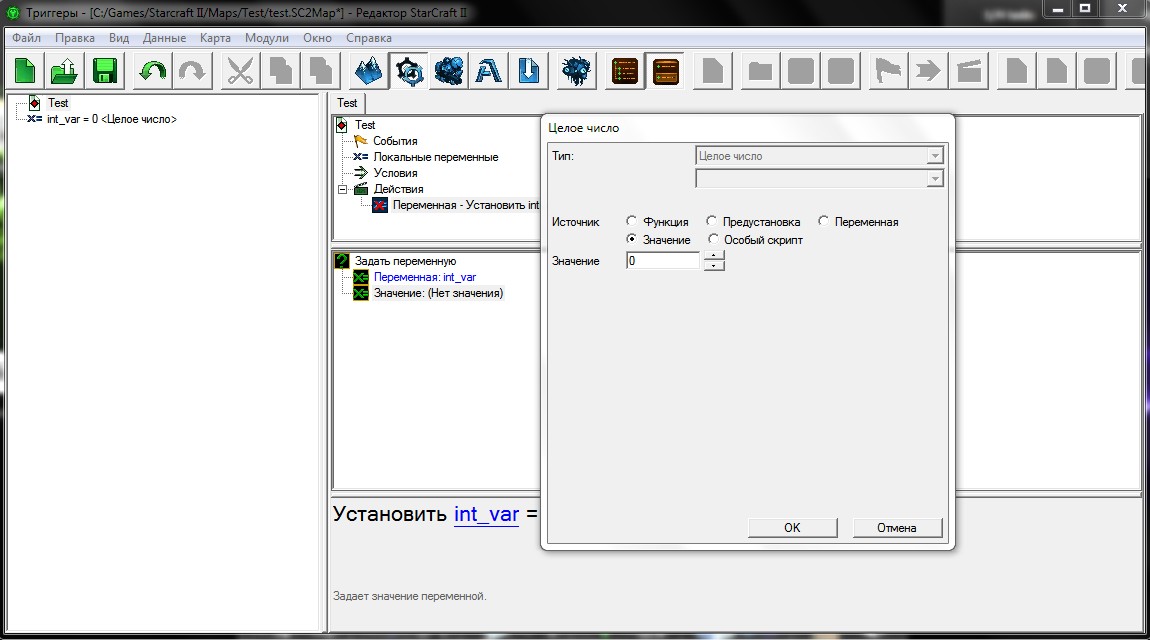Image resolution: width=1150 pixels, height=640 pixels.
Task: Click the Задает значение переменной description text
Action: [409, 596]
